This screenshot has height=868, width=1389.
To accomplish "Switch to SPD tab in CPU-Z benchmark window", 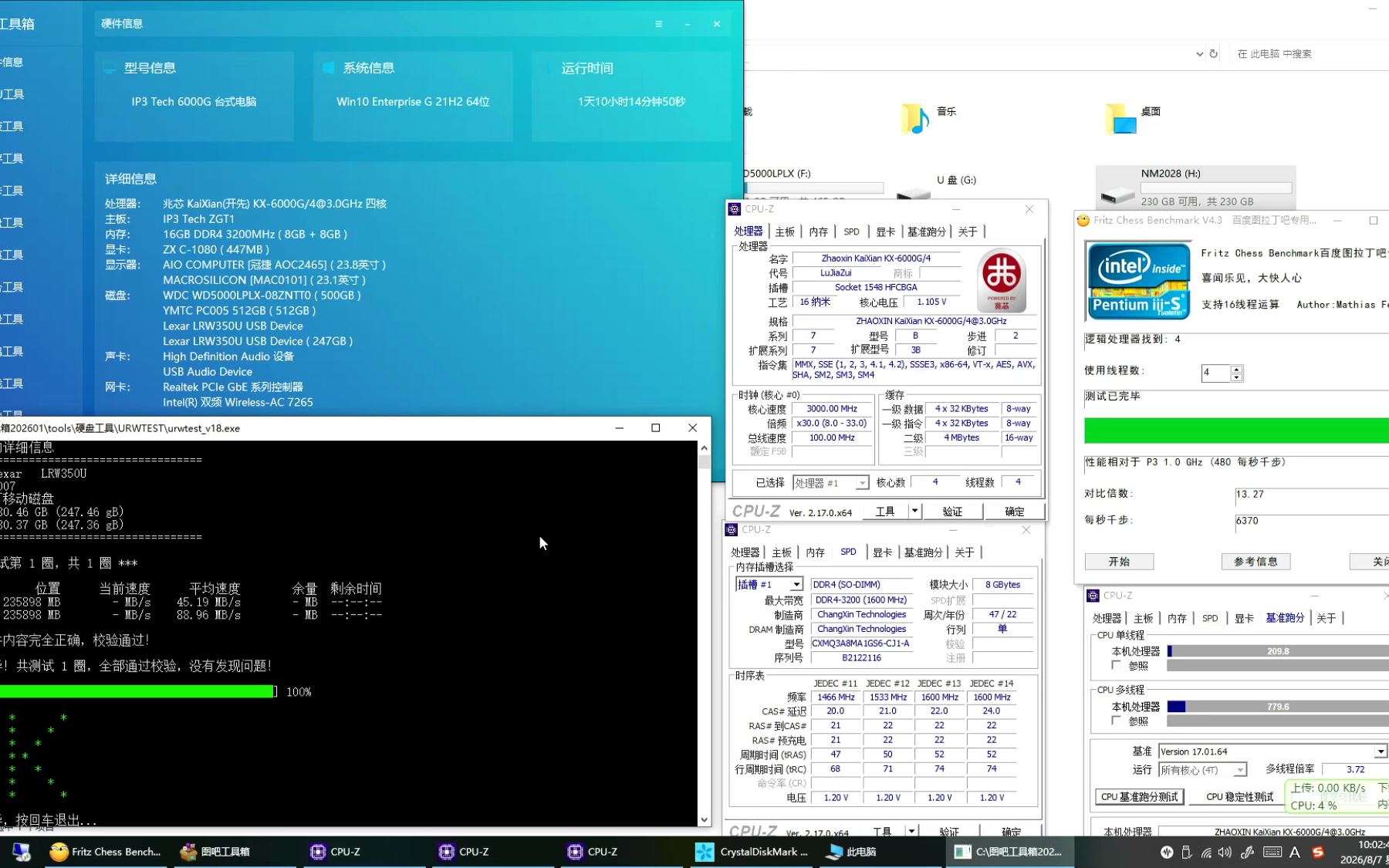I will click(x=1209, y=619).
